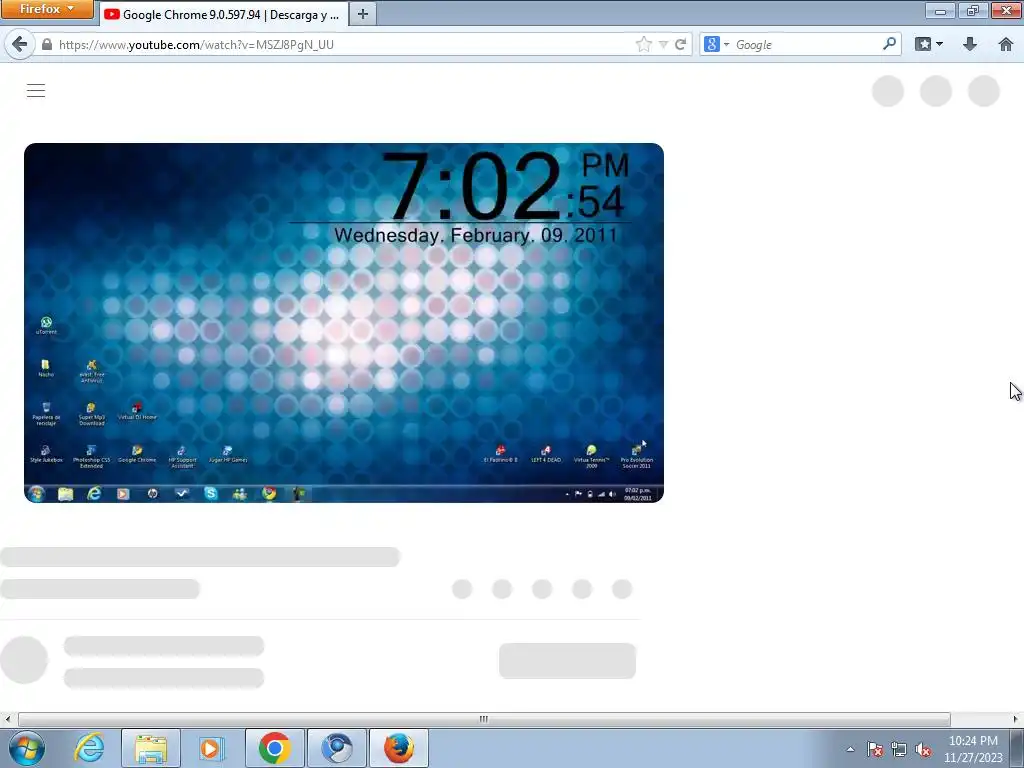Screen dimensions: 1024x768
Task: Open the Google search engine selector
Action: coord(716,44)
